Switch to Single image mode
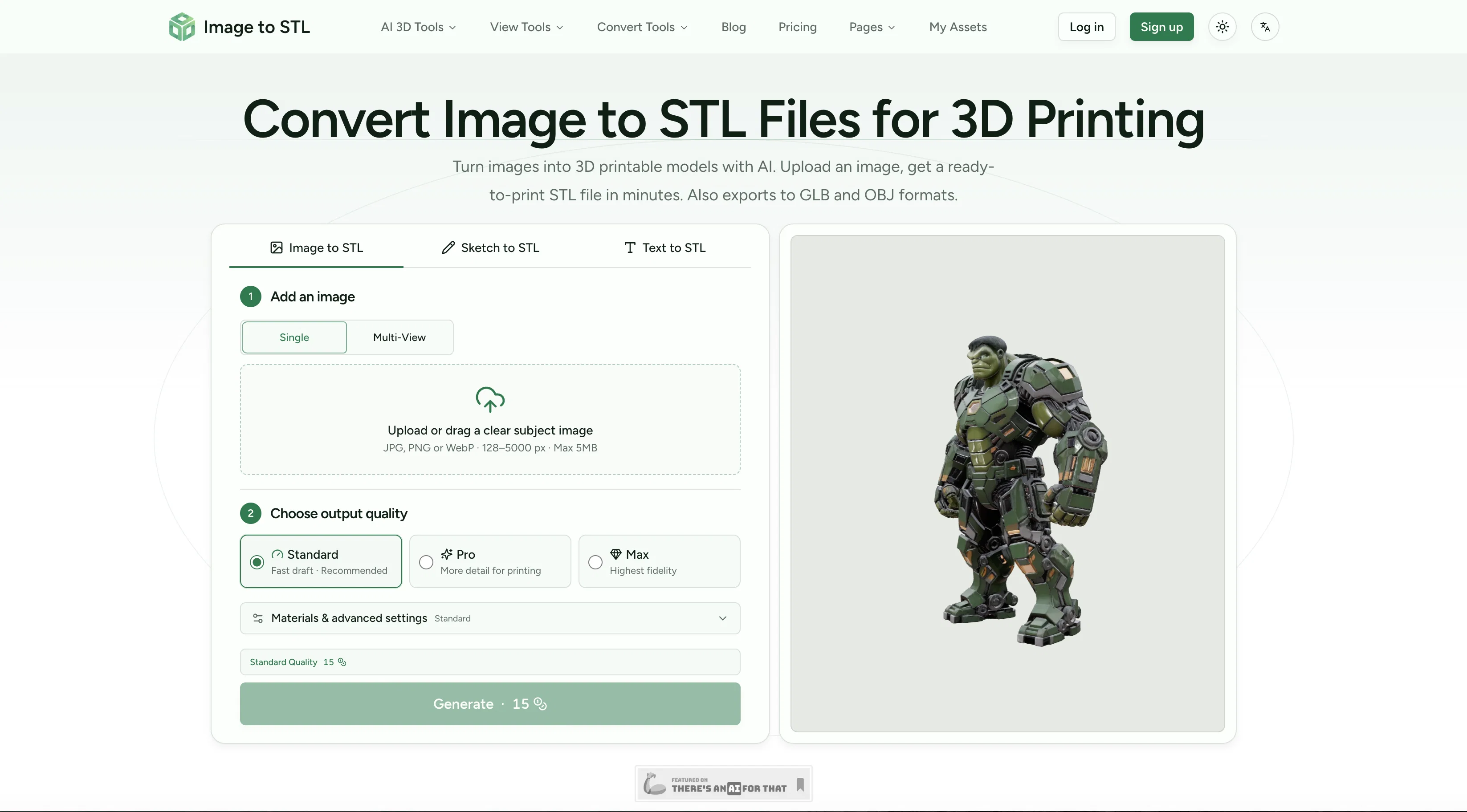1467x812 pixels. click(x=294, y=337)
